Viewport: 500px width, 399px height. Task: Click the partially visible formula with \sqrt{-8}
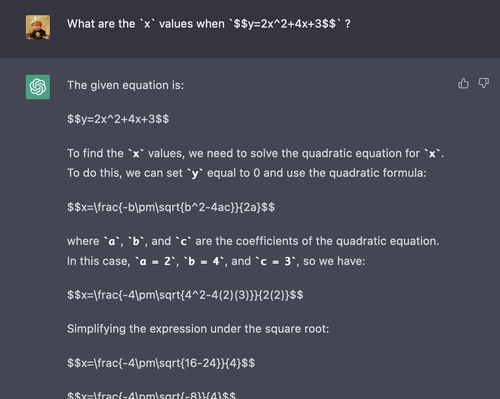tap(151, 395)
